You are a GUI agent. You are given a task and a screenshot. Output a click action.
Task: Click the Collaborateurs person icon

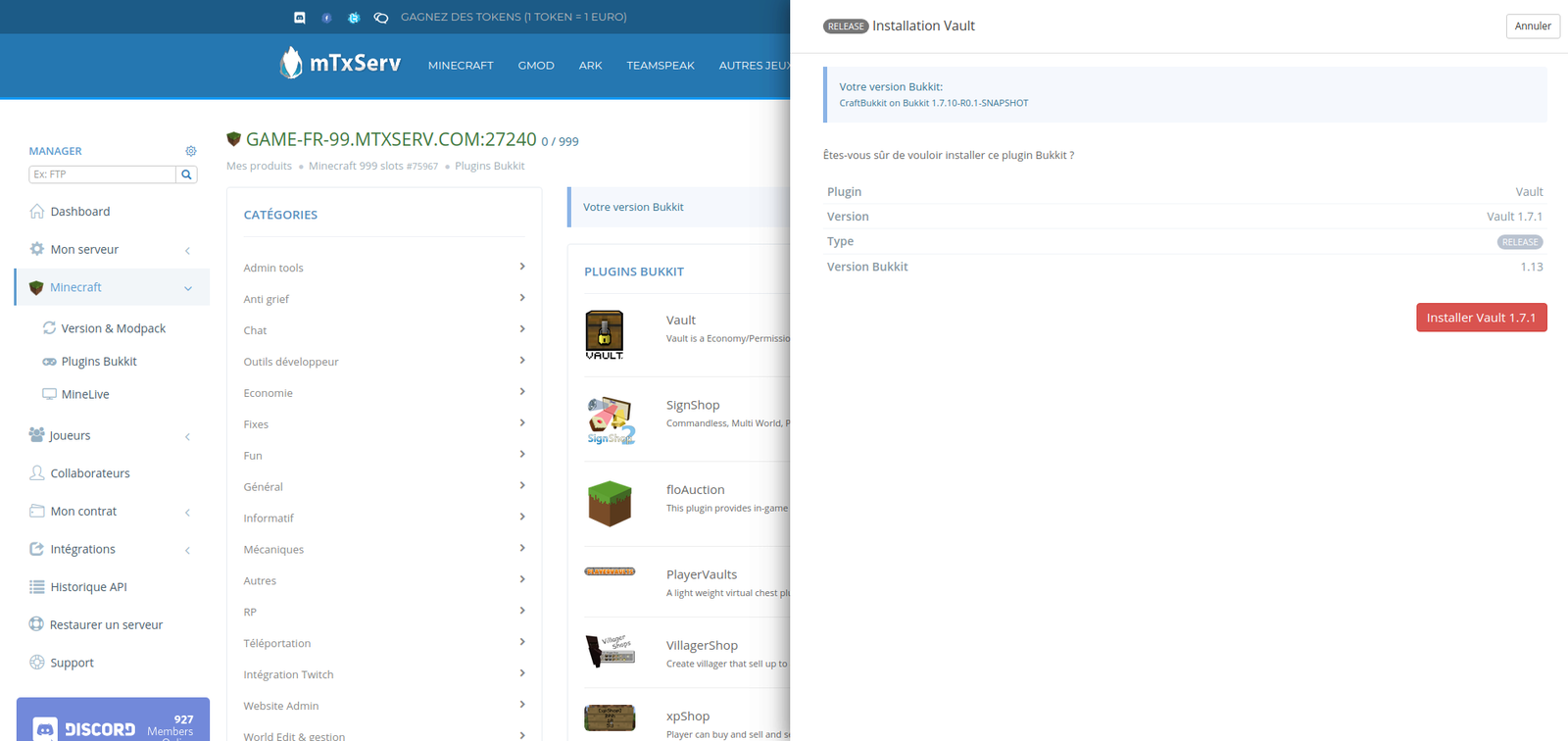click(x=37, y=473)
